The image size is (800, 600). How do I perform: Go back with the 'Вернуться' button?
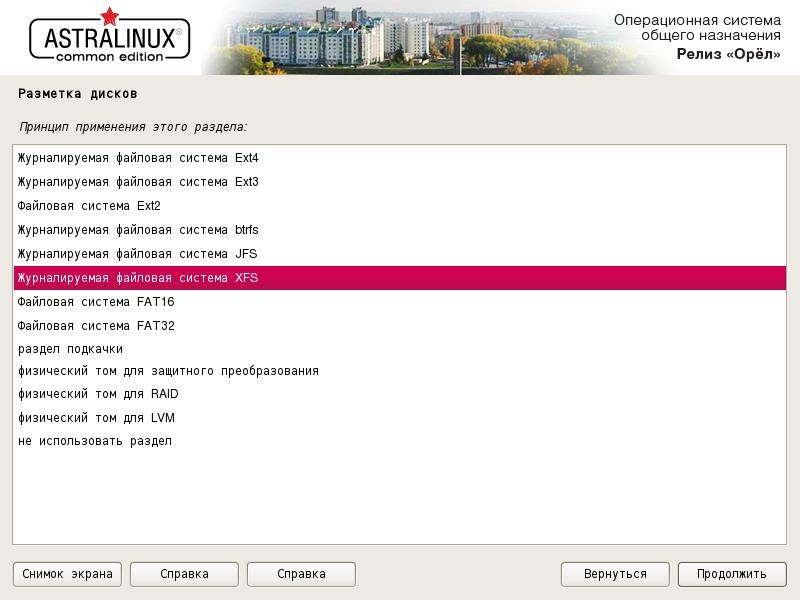[x=616, y=574]
